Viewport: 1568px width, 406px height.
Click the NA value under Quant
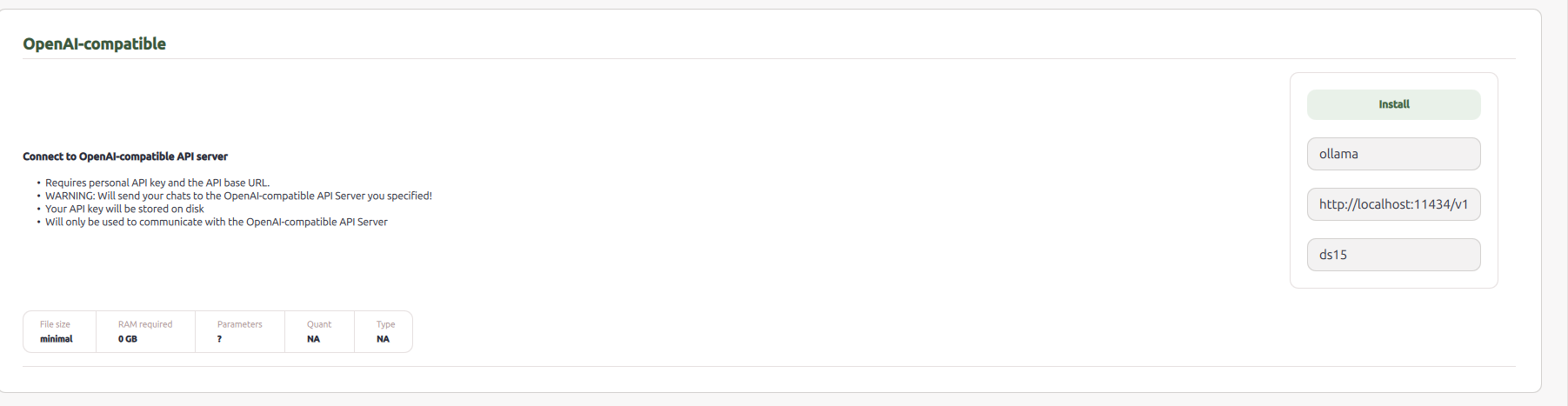tap(313, 339)
